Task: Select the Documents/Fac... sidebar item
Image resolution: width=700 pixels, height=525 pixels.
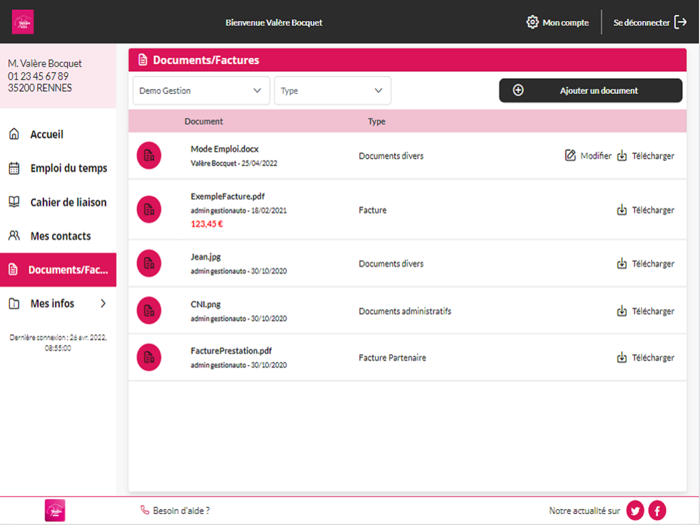Action: (x=58, y=270)
